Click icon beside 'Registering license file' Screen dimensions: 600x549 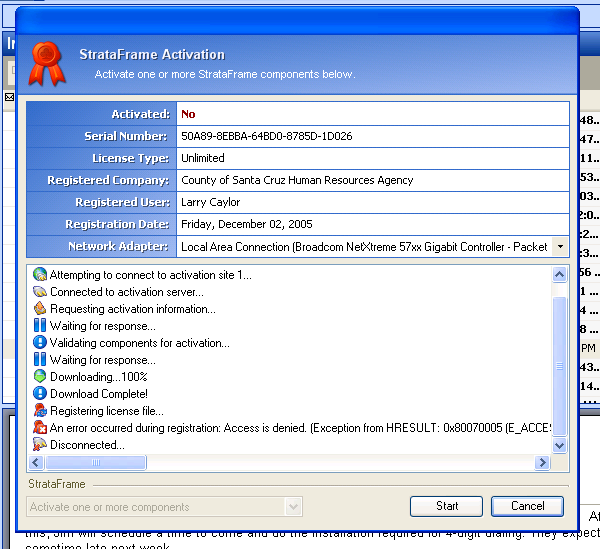40,411
